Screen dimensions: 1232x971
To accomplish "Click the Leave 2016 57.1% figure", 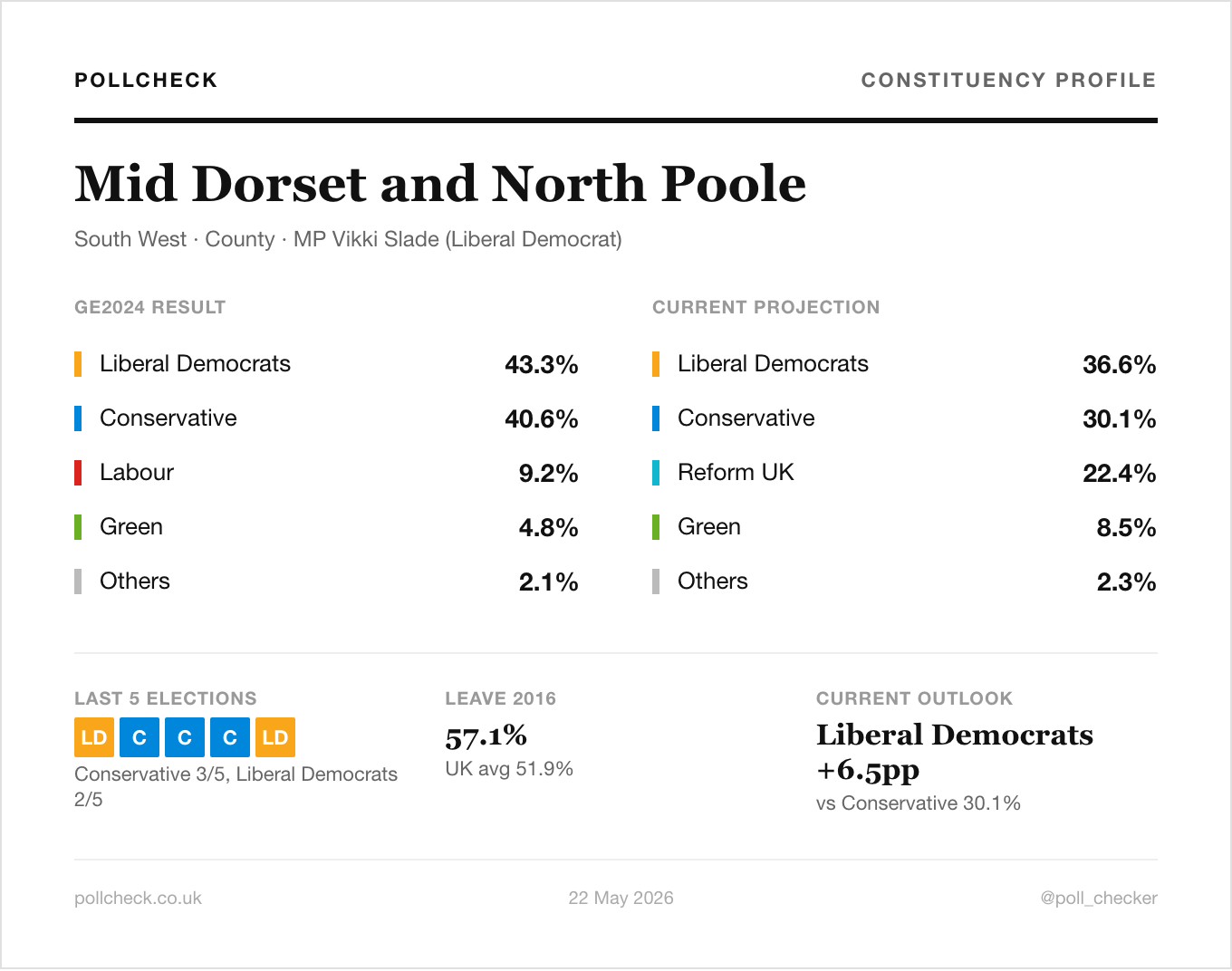I will tap(486, 735).
